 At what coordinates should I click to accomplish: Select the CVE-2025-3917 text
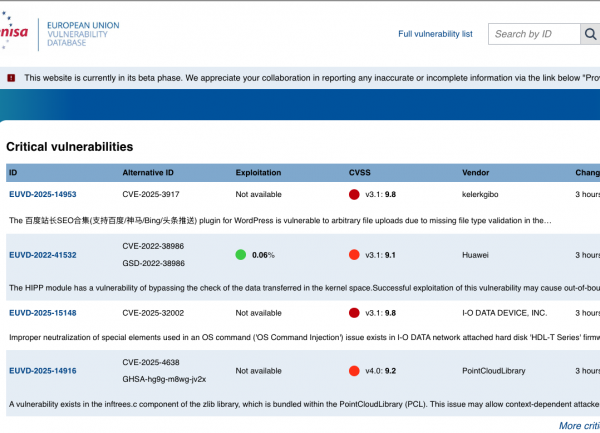pos(151,194)
